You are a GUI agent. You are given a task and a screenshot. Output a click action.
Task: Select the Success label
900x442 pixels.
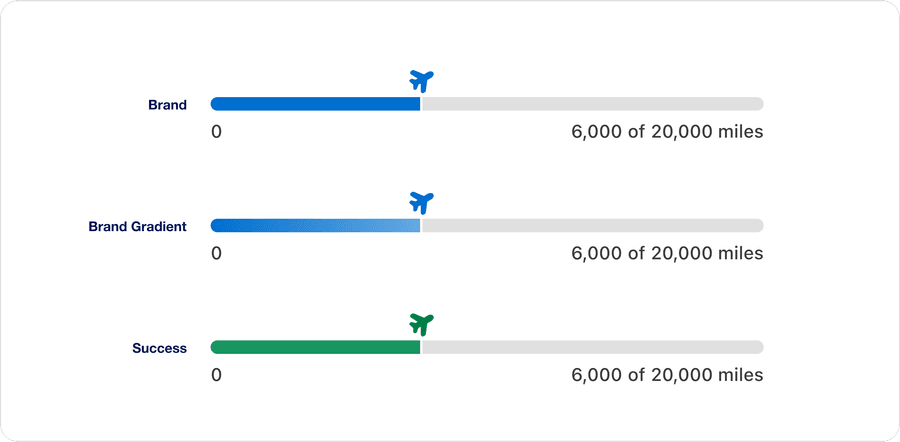coord(159,348)
